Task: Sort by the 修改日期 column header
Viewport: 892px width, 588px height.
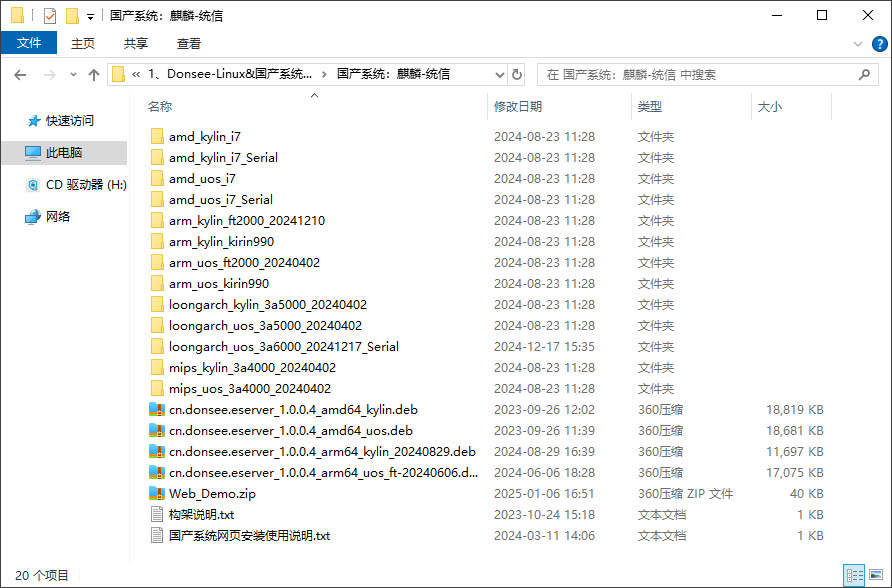Action: coord(518,106)
